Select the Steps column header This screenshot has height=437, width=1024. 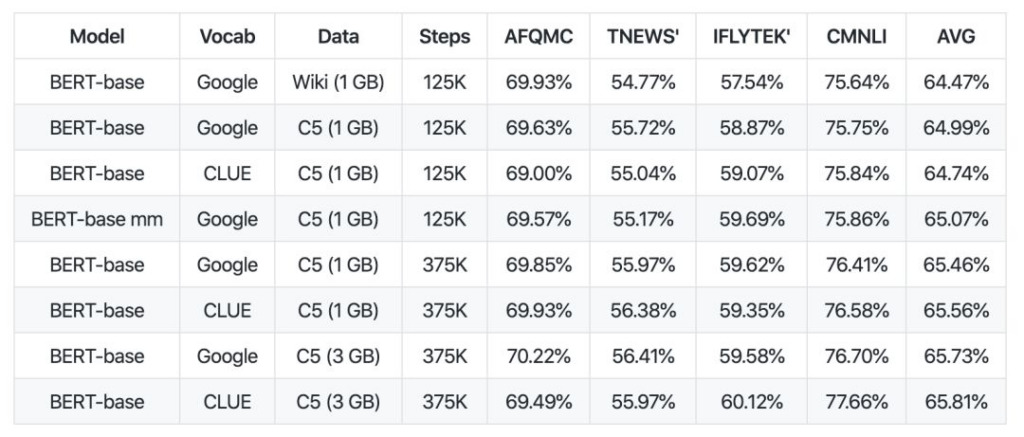pyautogui.click(x=444, y=37)
